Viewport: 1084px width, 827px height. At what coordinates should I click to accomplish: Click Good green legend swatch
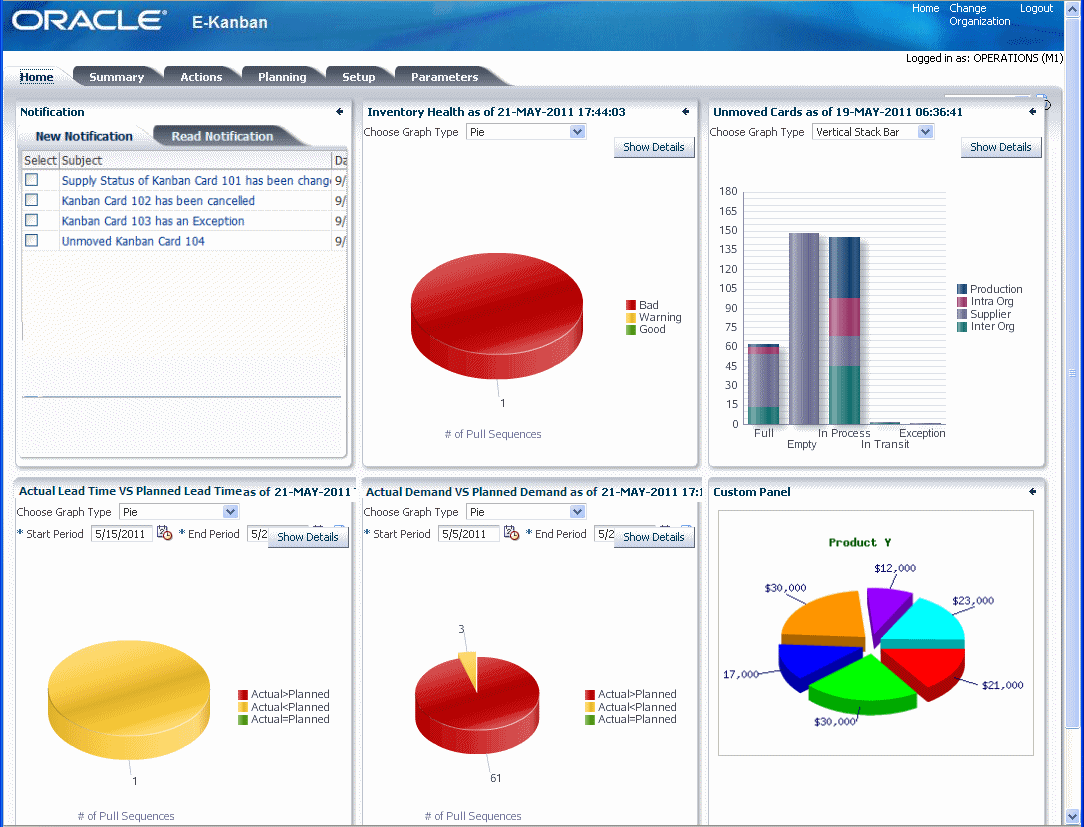point(630,329)
